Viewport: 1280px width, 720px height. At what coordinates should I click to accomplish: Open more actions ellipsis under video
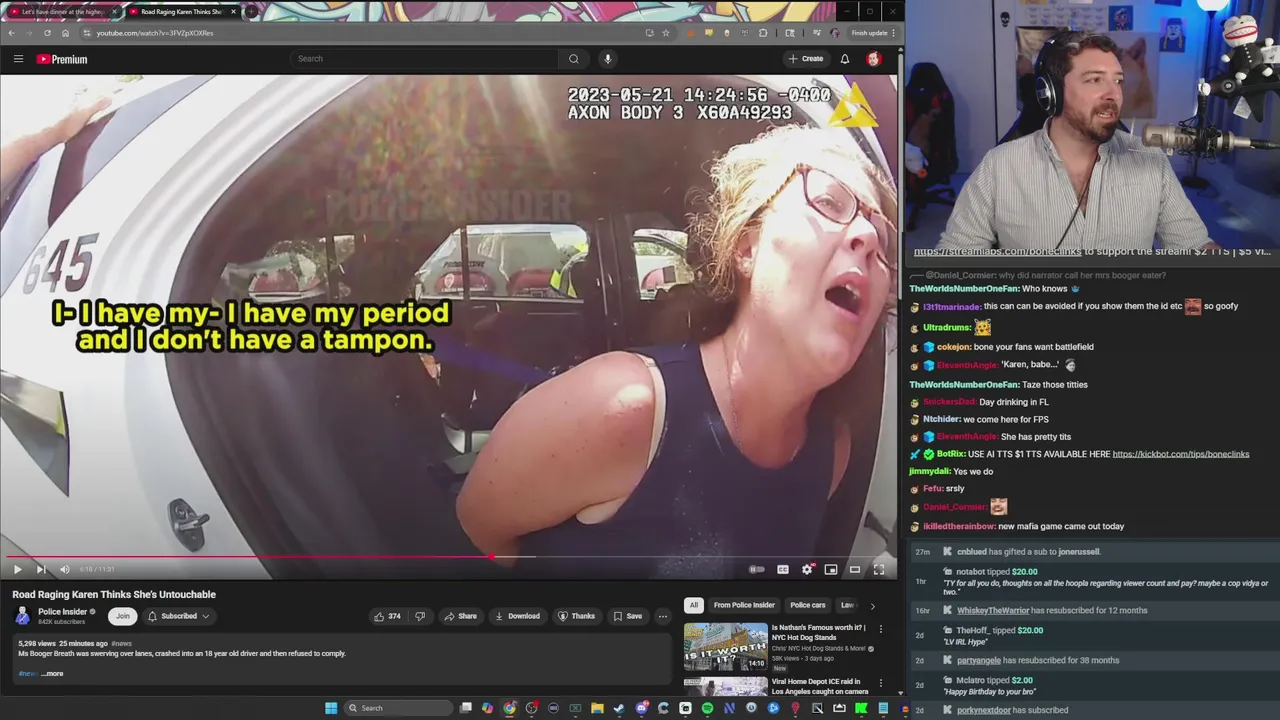point(662,616)
